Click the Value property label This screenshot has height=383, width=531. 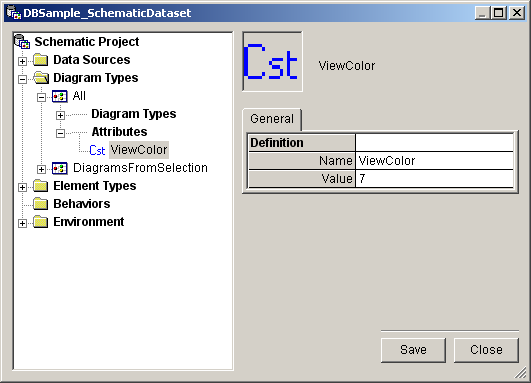337,178
